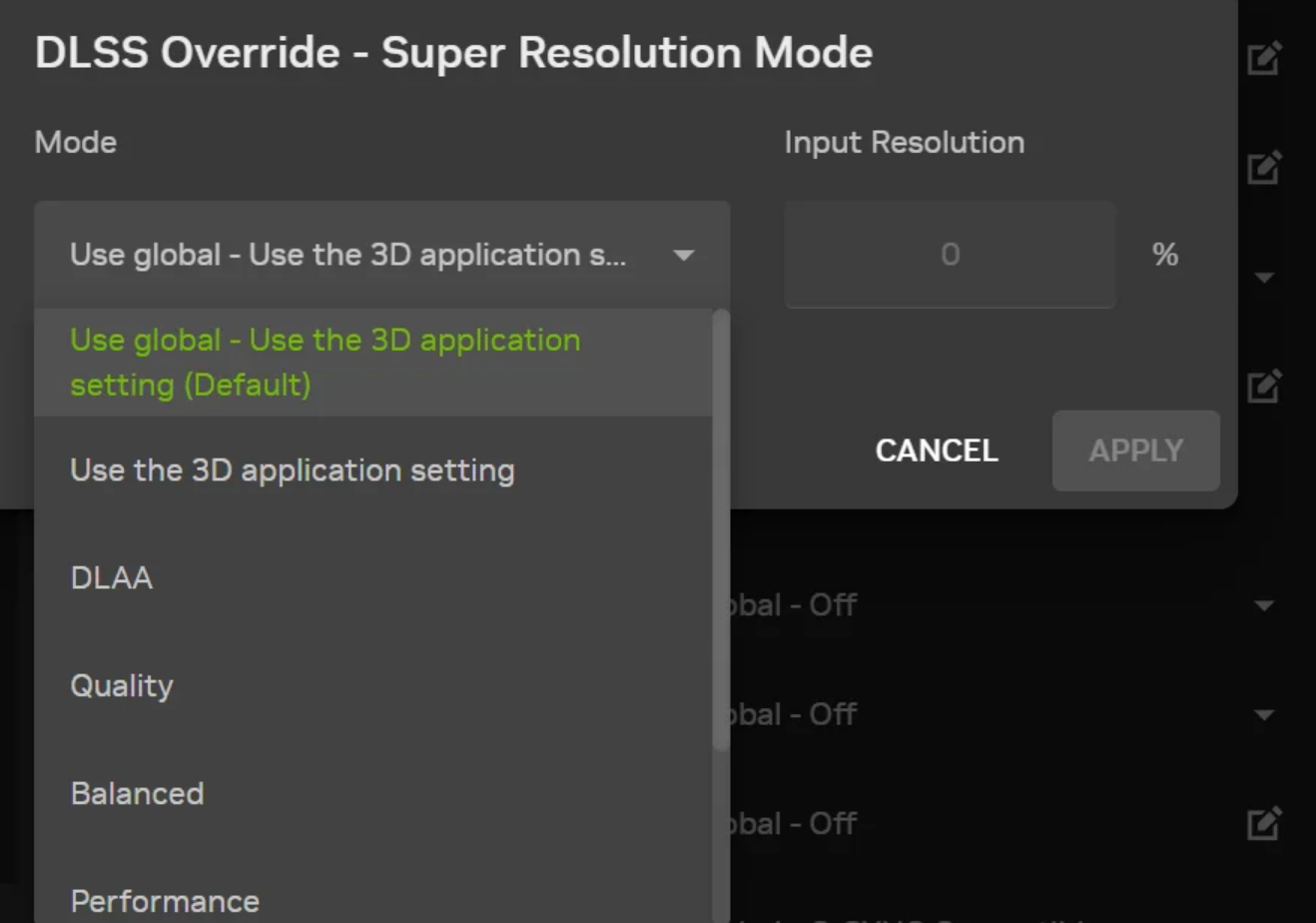
Task: Click the edit icon beside the dialog title
Action: pyautogui.click(x=1264, y=58)
